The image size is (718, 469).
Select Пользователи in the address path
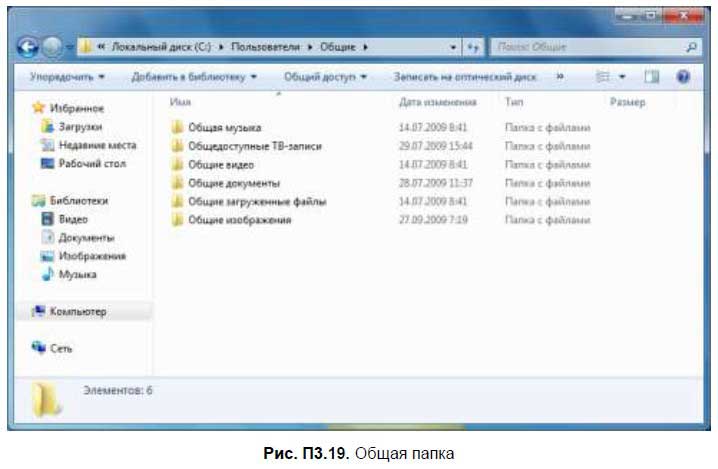pos(266,47)
